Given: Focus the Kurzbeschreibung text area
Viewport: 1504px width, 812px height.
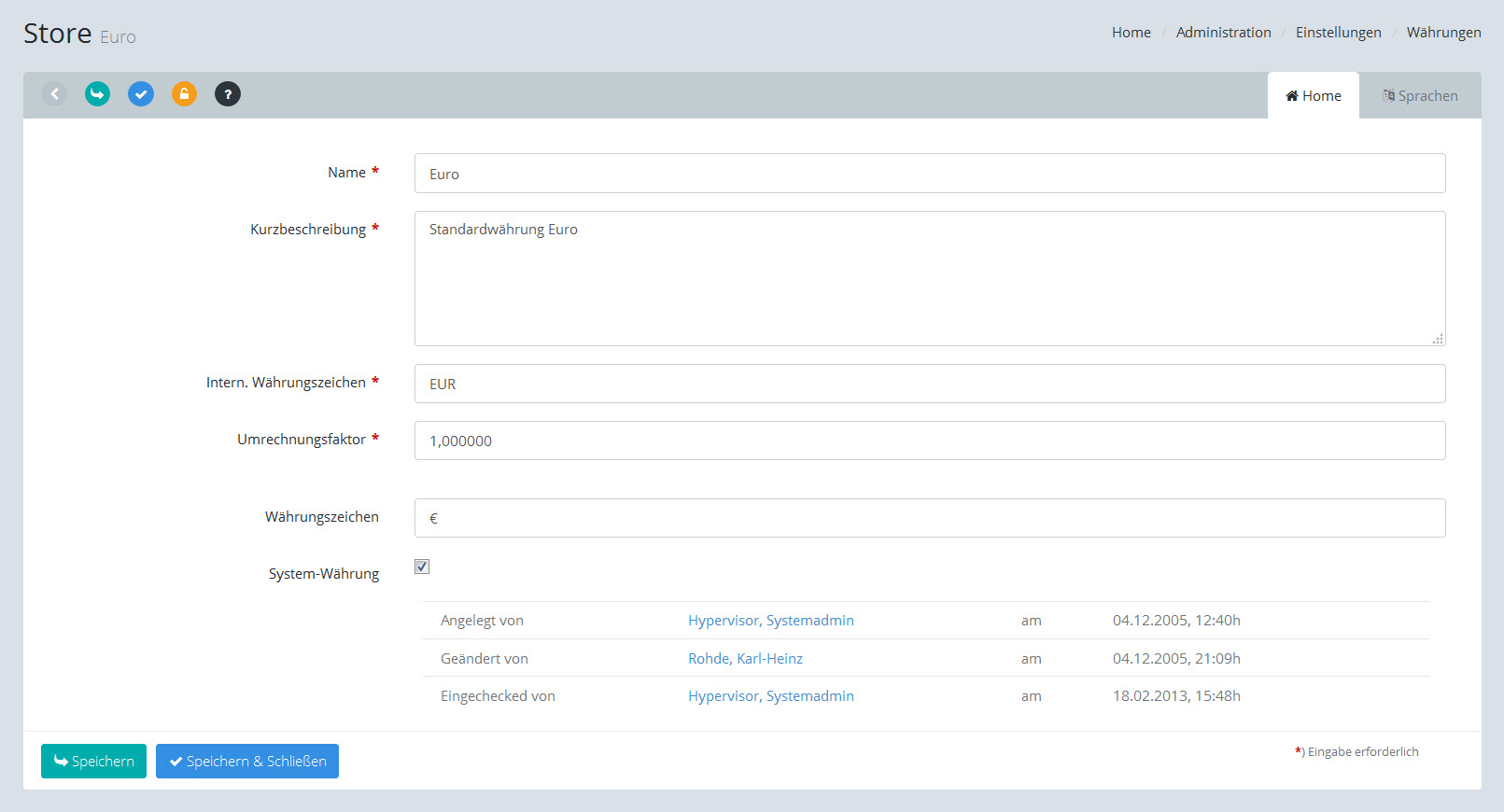Looking at the screenshot, I should (929, 278).
